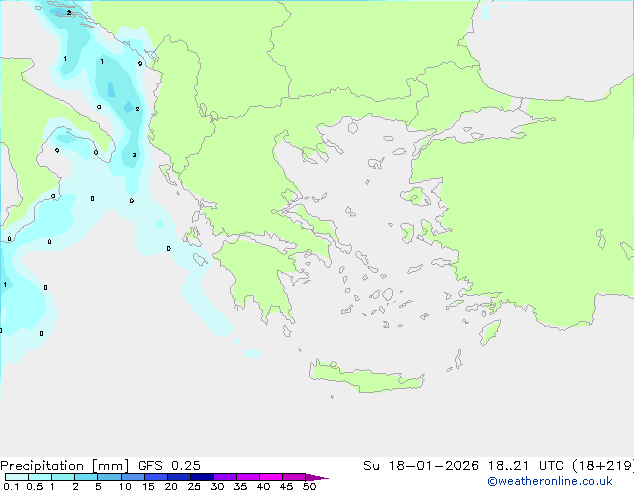Click the "Precipitation [mm]" title text
This screenshot has height=490, width=634.
(65, 466)
